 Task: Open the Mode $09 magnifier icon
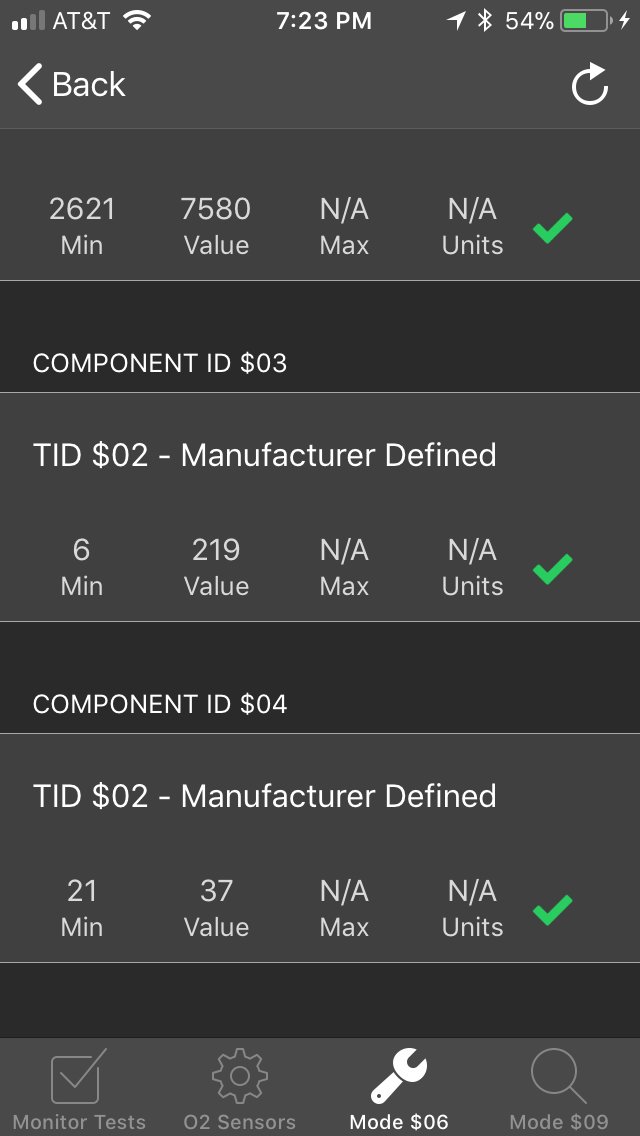tap(559, 1077)
